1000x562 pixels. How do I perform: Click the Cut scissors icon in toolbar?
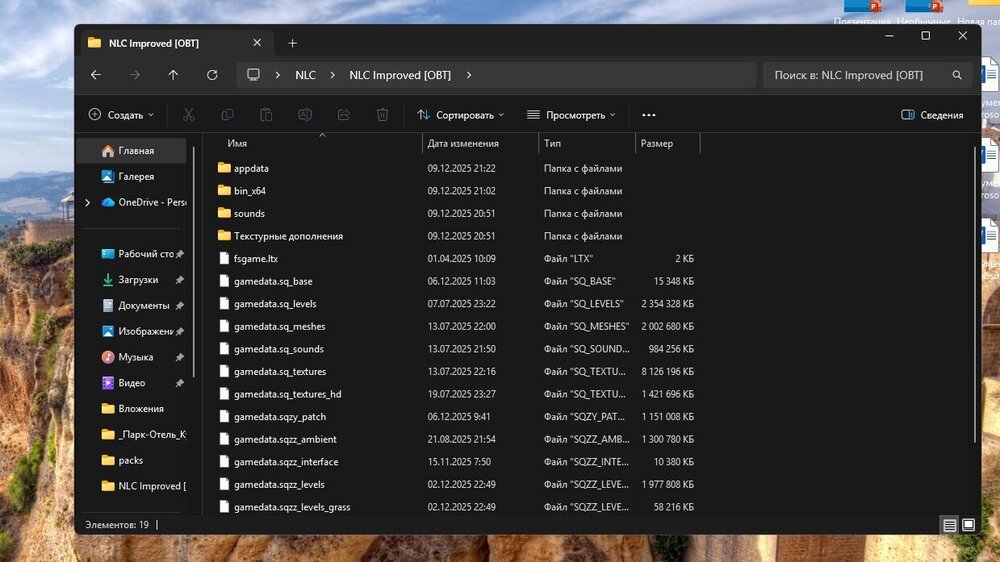click(x=188, y=115)
